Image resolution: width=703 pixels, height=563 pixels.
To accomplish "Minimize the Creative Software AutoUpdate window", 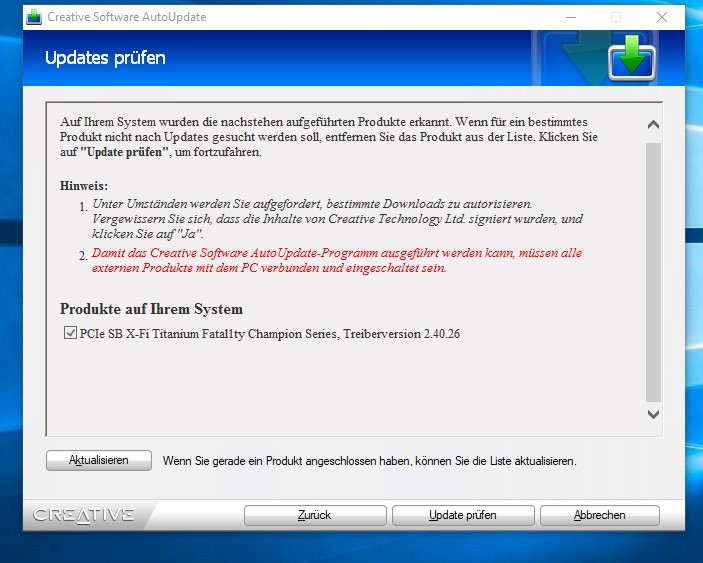I will click(x=571, y=17).
